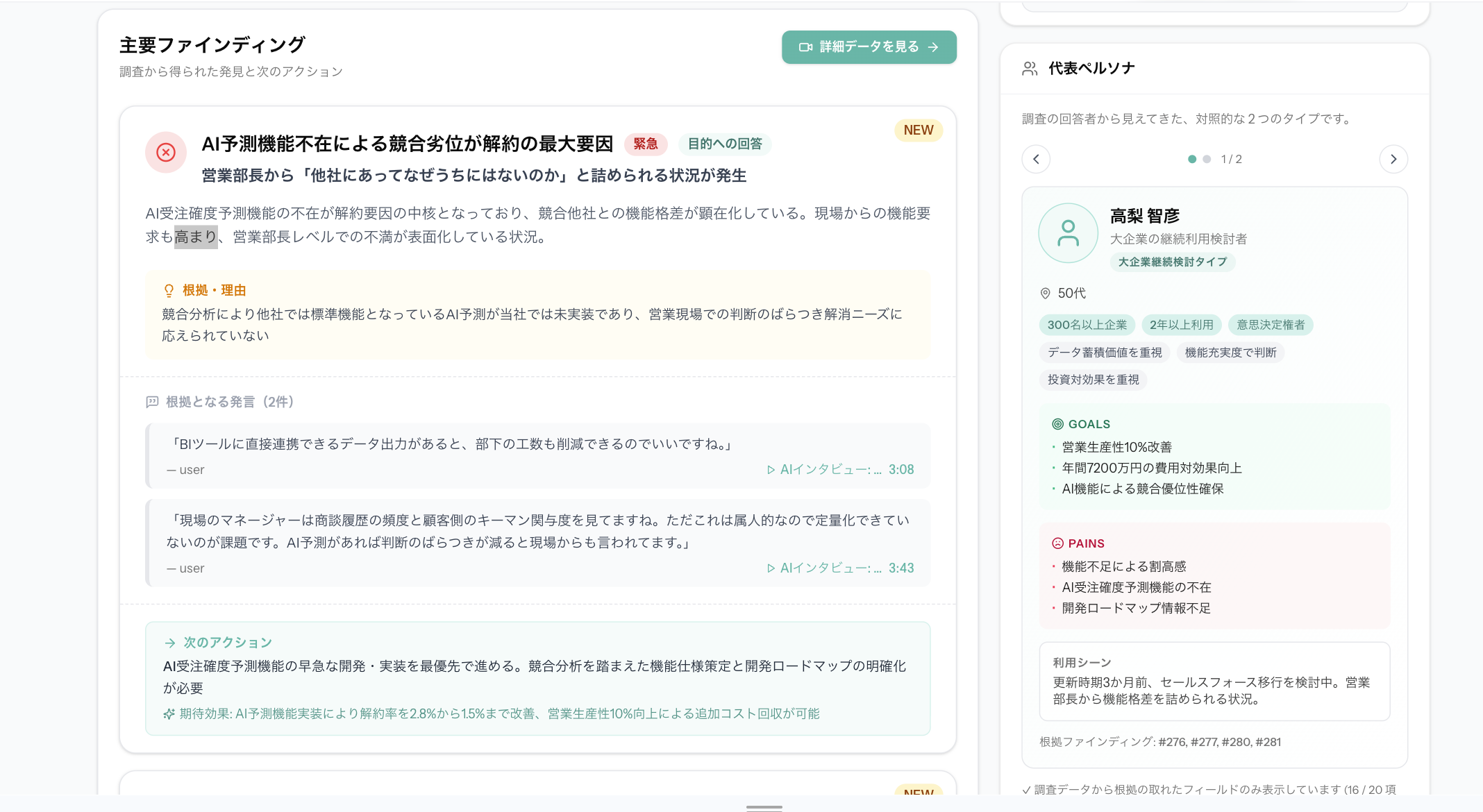The image size is (1483, 812).
Task: Select the 投資対効果を重視 tag
Action: coord(1094,380)
